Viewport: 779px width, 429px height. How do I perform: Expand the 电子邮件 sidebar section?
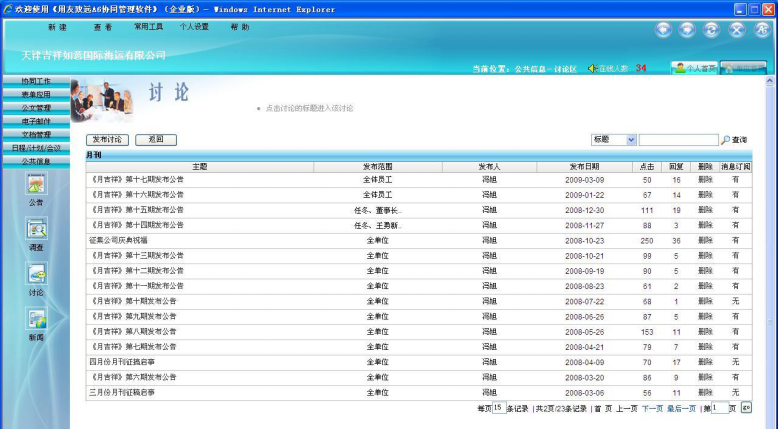pos(36,121)
